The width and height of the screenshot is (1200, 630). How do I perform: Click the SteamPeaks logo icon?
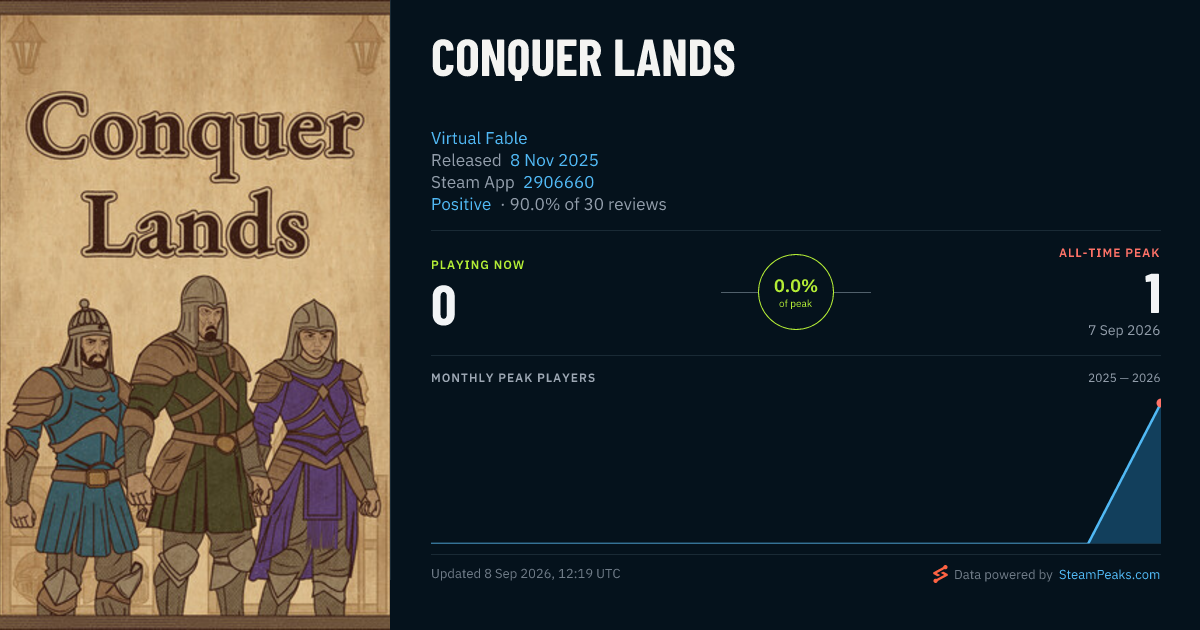[x=940, y=574]
